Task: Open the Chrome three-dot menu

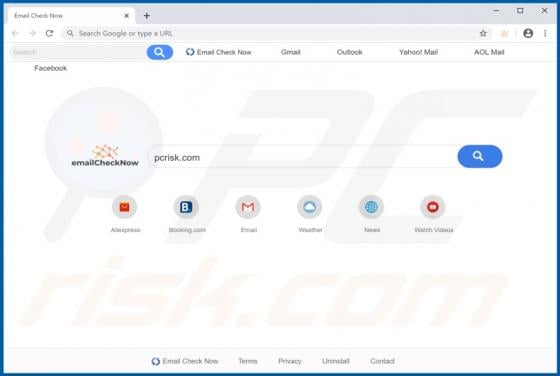Action: pyautogui.click(x=545, y=33)
